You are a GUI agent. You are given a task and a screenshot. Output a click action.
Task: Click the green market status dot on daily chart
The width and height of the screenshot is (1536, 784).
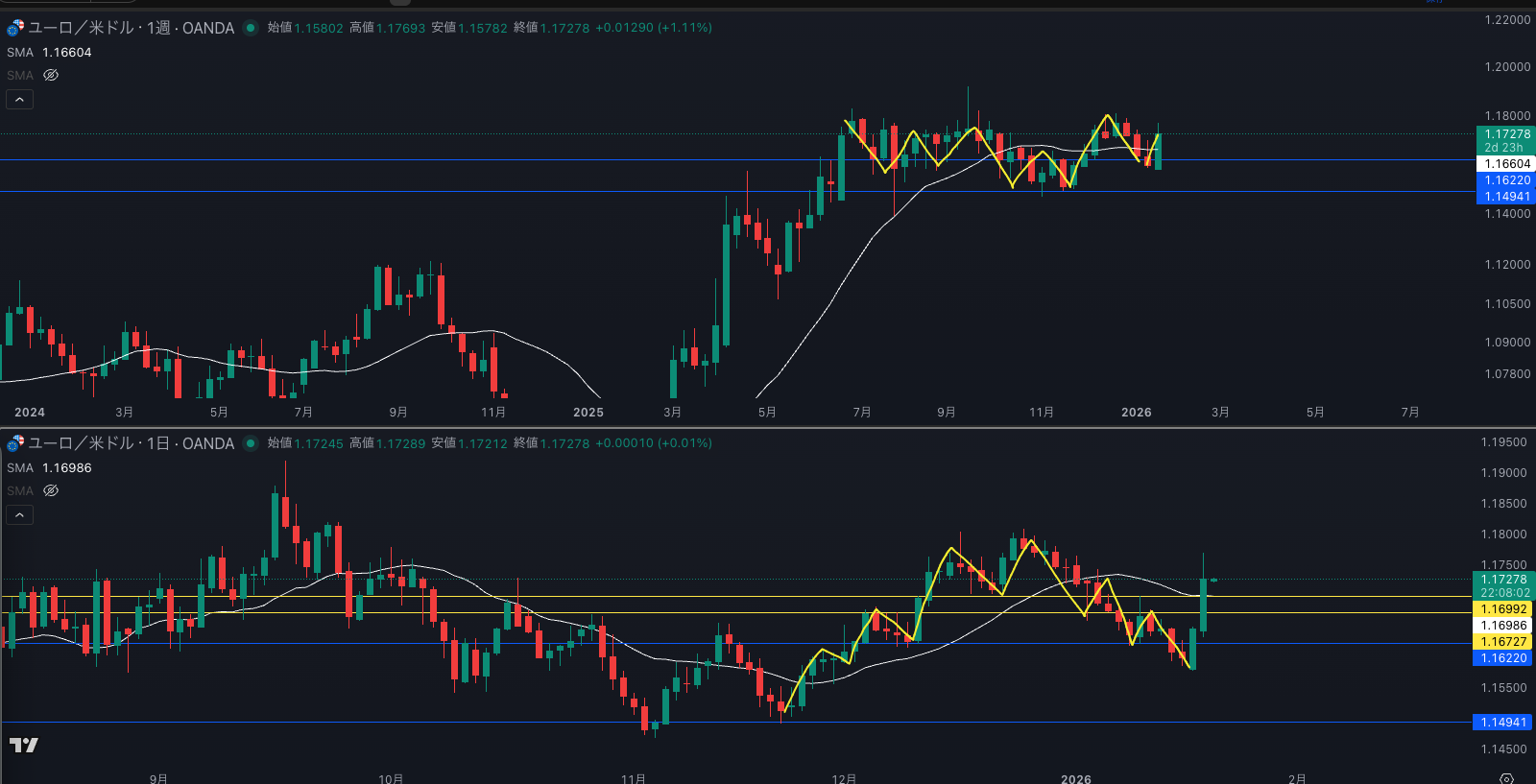click(x=251, y=443)
